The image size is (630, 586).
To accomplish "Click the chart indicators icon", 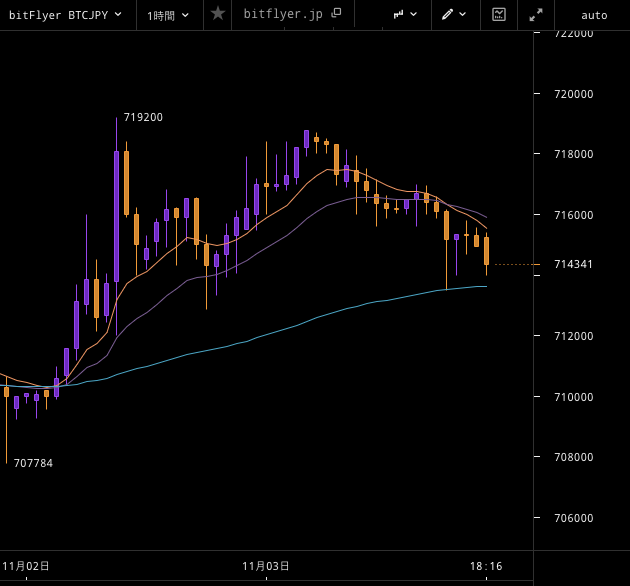I will click(499, 14).
